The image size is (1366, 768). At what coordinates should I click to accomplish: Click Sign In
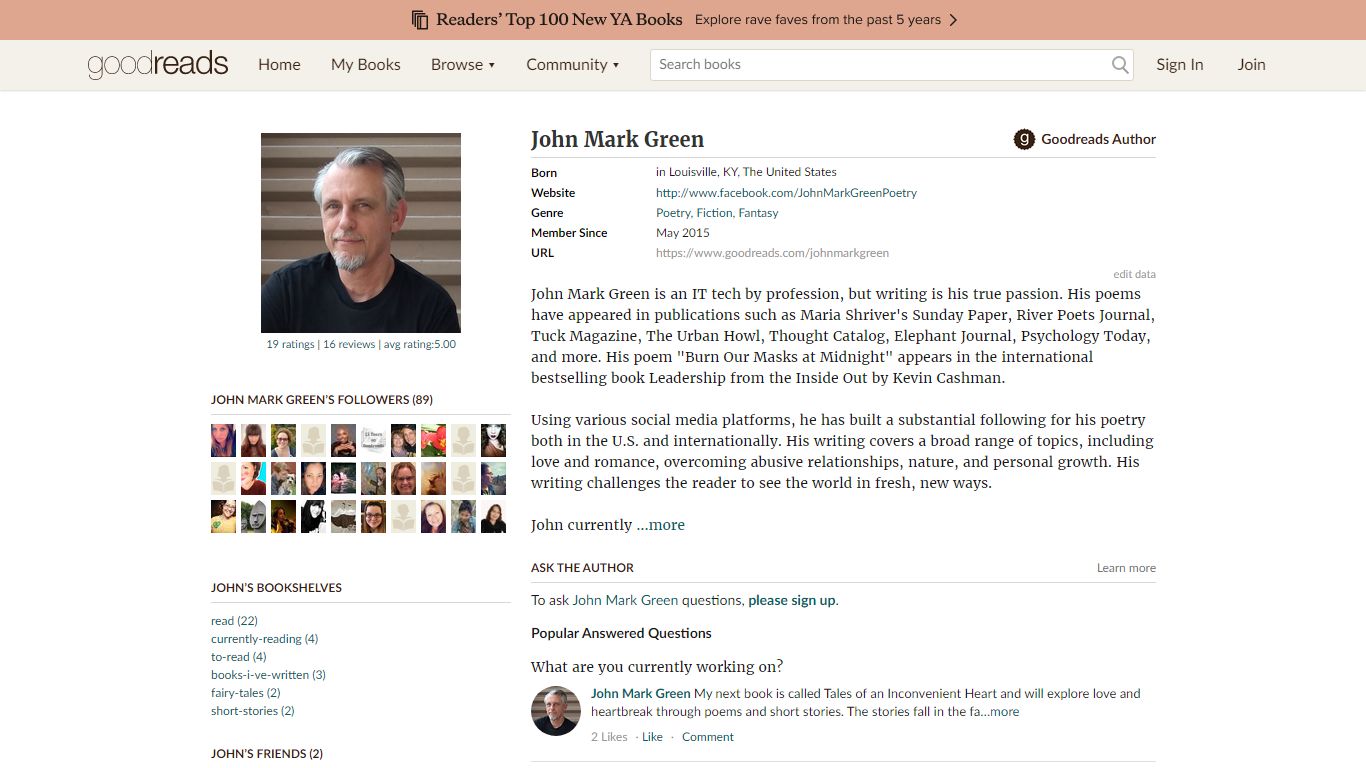click(x=1180, y=65)
